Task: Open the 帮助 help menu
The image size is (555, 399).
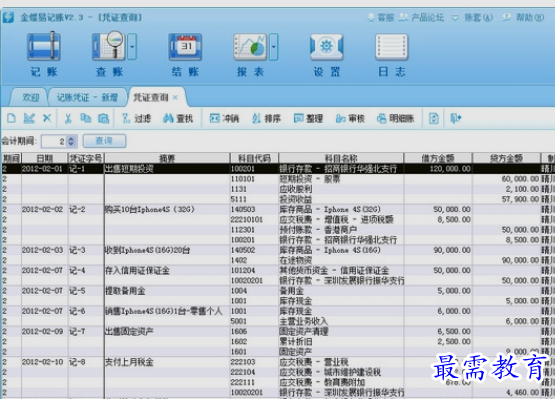Action: [x=524, y=17]
